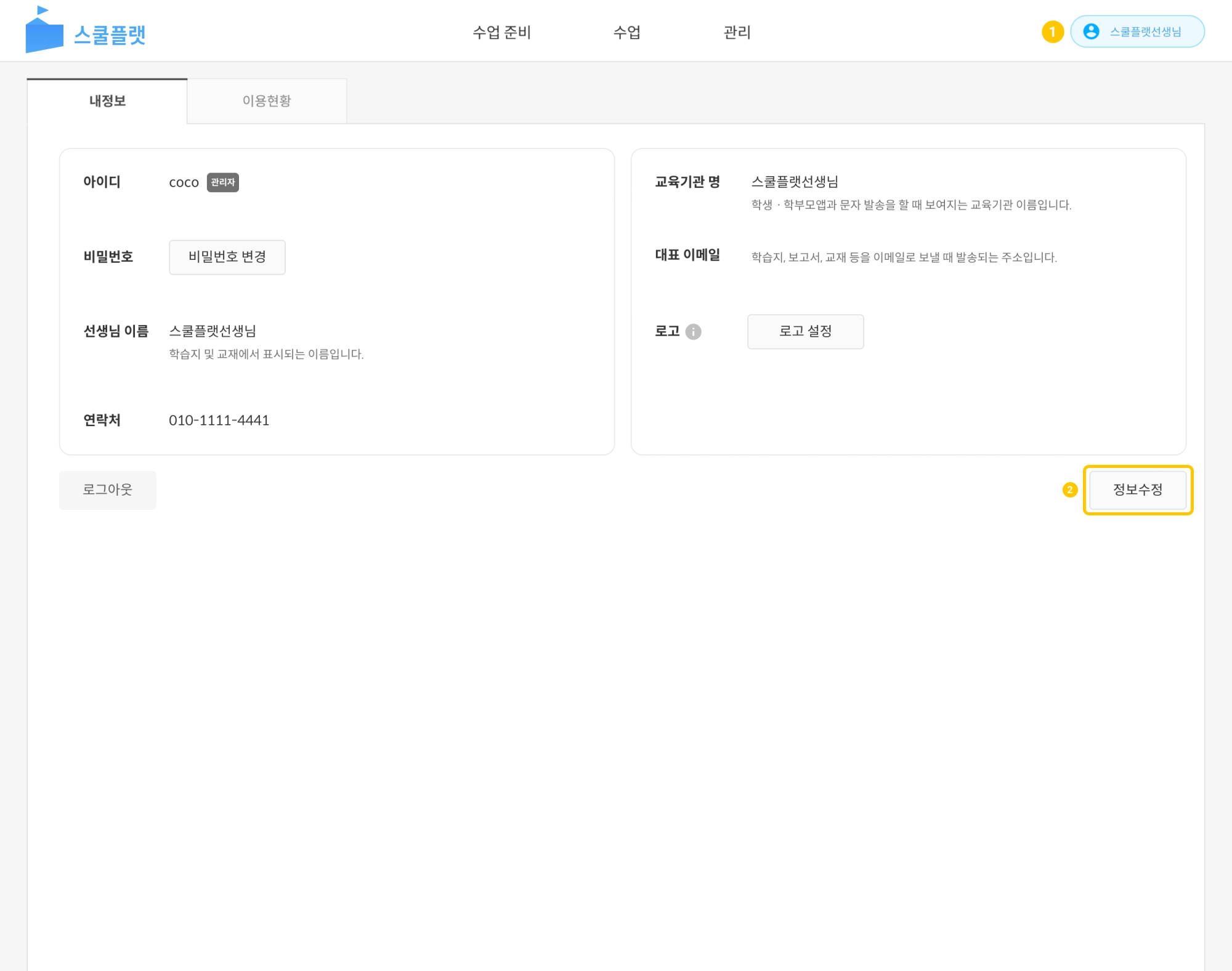Click the 스쿨플랫 logo text
Viewport: 1232px width, 971px height.
110,34
